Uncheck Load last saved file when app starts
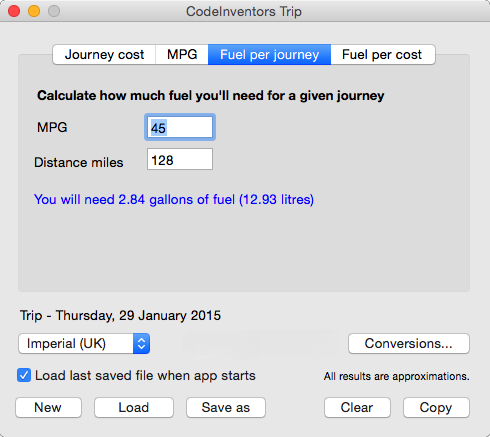 coord(24,375)
